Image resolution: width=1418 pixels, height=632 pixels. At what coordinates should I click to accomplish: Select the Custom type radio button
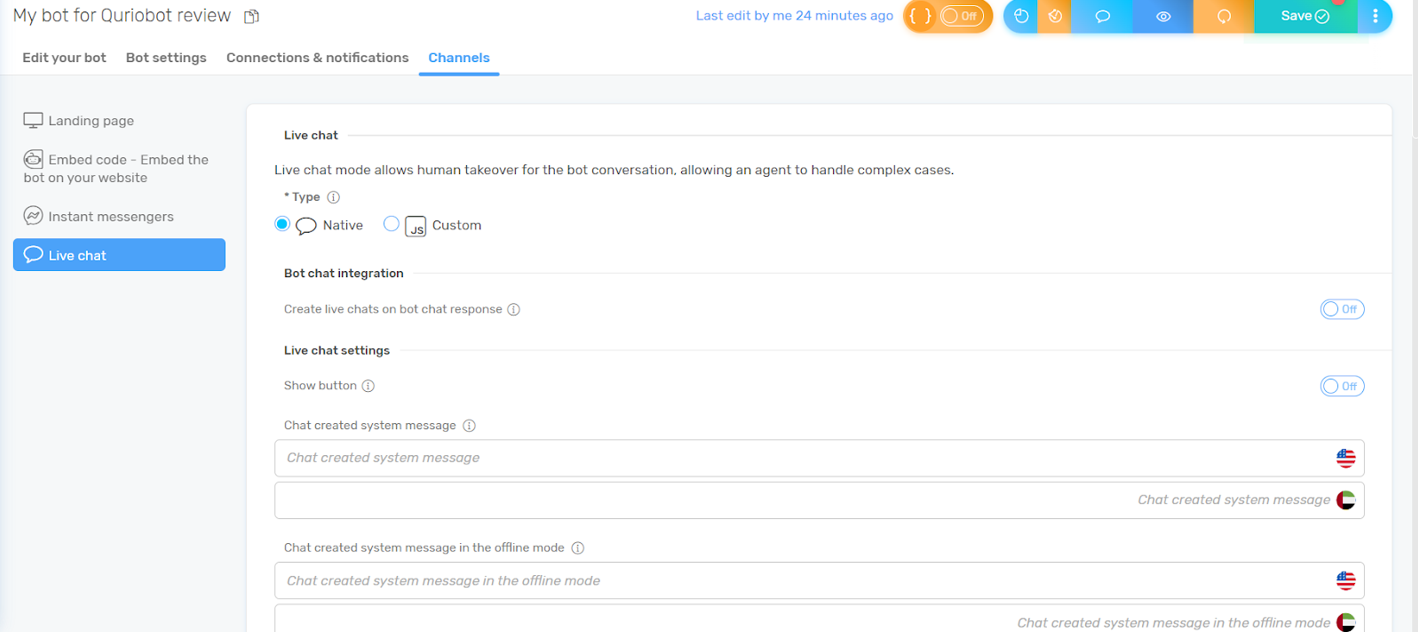(x=391, y=225)
